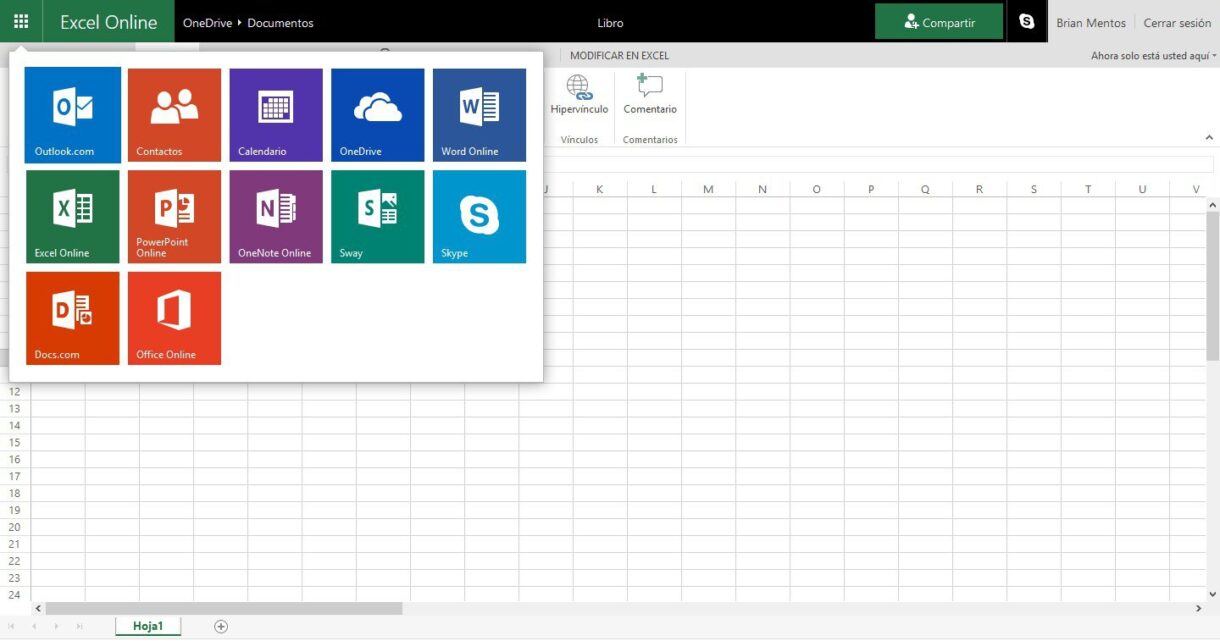Open the OneDrive tile
Screen dimensions: 1220x641
(378, 115)
